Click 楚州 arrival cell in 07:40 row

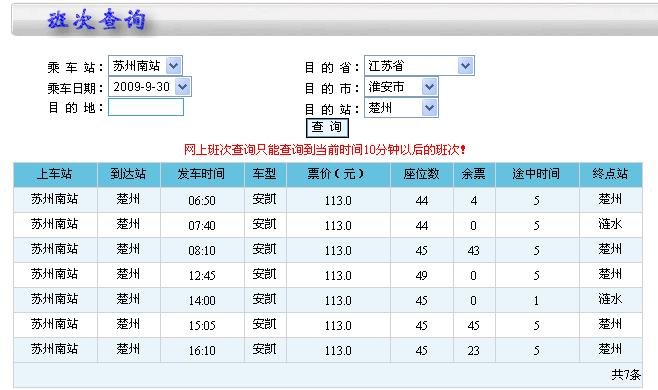pos(128,224)
